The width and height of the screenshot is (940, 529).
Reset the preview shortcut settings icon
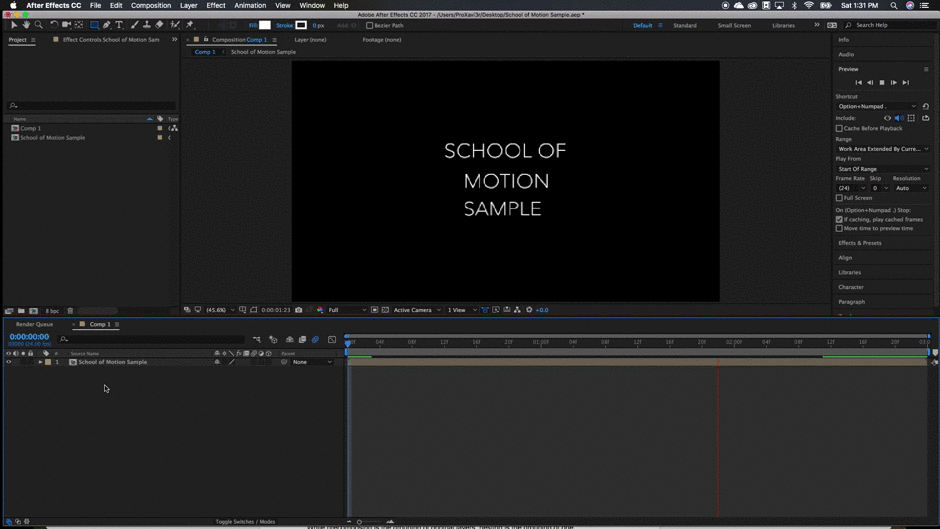click(x=926, y=106)
